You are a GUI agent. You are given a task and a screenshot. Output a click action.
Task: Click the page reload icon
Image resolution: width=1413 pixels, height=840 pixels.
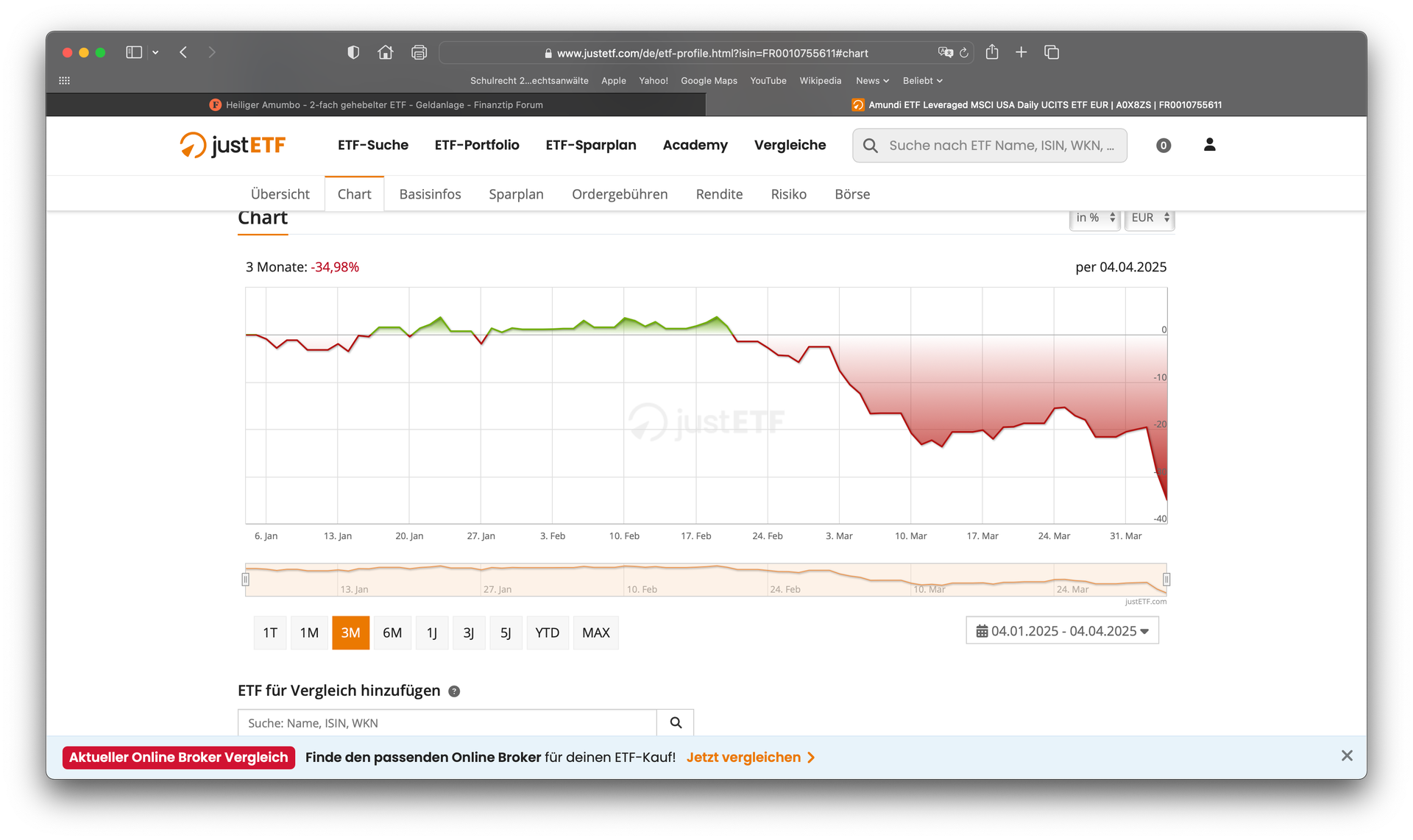pos(964,53)
